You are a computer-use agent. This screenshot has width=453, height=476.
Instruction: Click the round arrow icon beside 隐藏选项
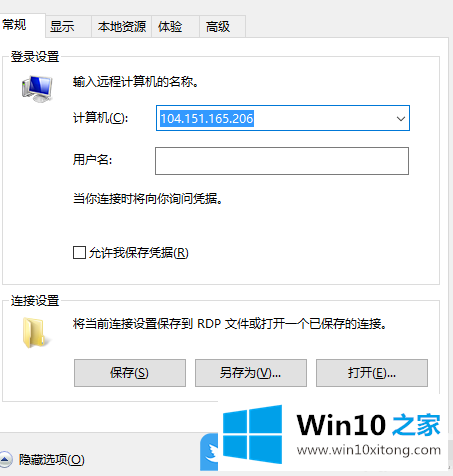[x=6, y=460]
